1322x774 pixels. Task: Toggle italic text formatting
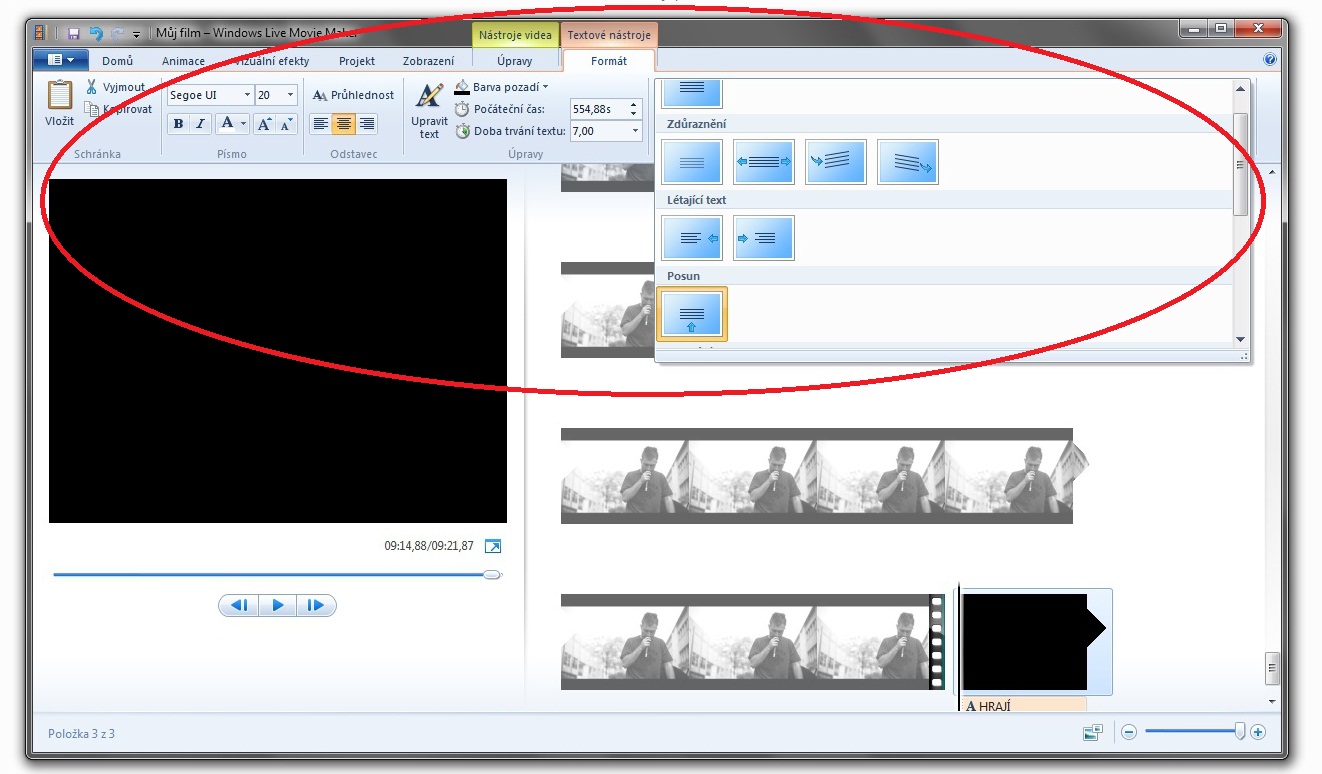[200, 124]
